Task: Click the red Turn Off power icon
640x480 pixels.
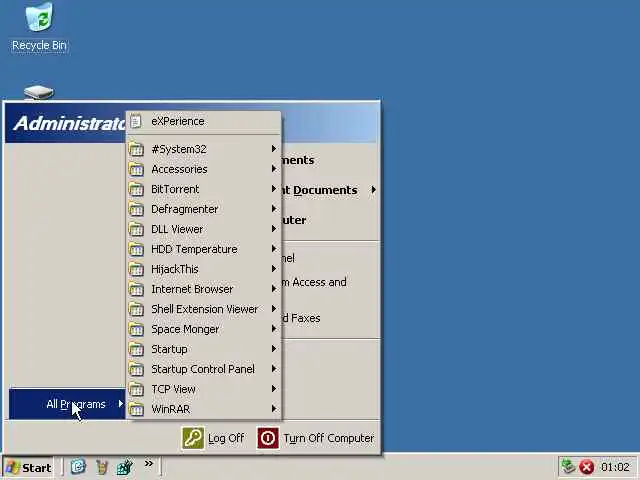Action: pyautogui.click(x=268, y=438)
